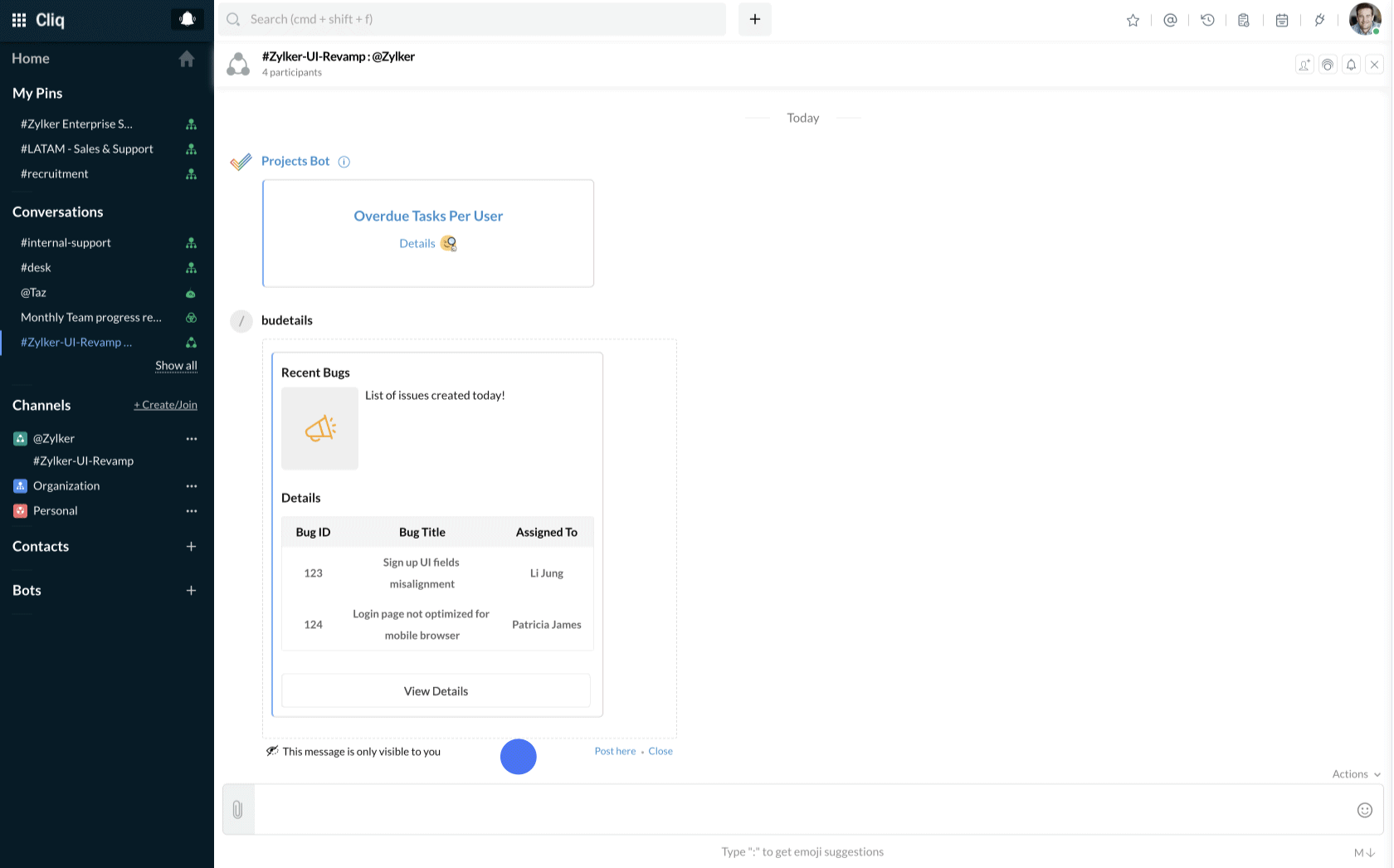Open the recent history clock icon
The image size is (1394, 868).
pyautogui.click(x=1207, y=20)
